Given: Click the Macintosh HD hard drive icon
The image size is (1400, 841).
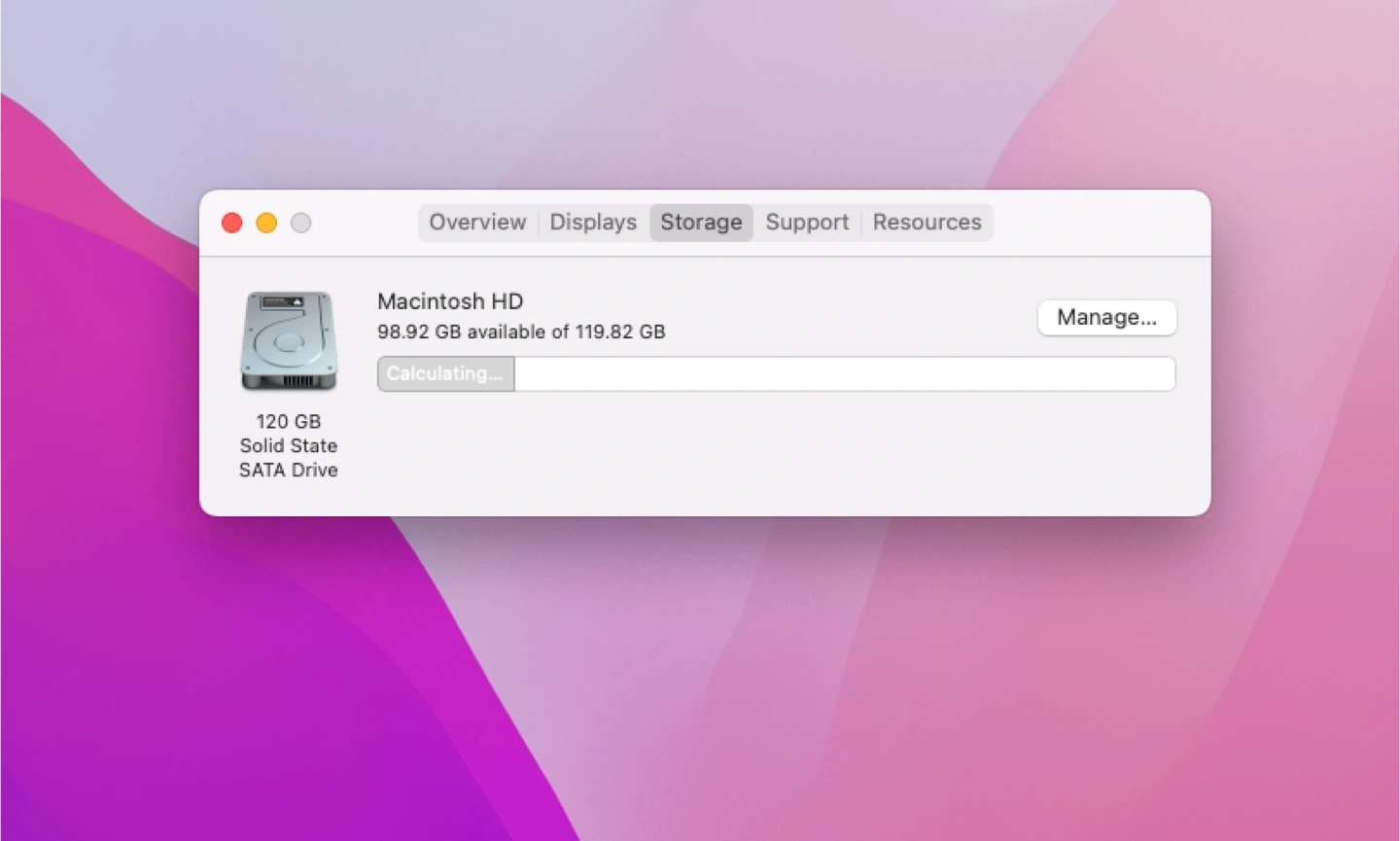Looking at the screenshot, I should [289, 341].
